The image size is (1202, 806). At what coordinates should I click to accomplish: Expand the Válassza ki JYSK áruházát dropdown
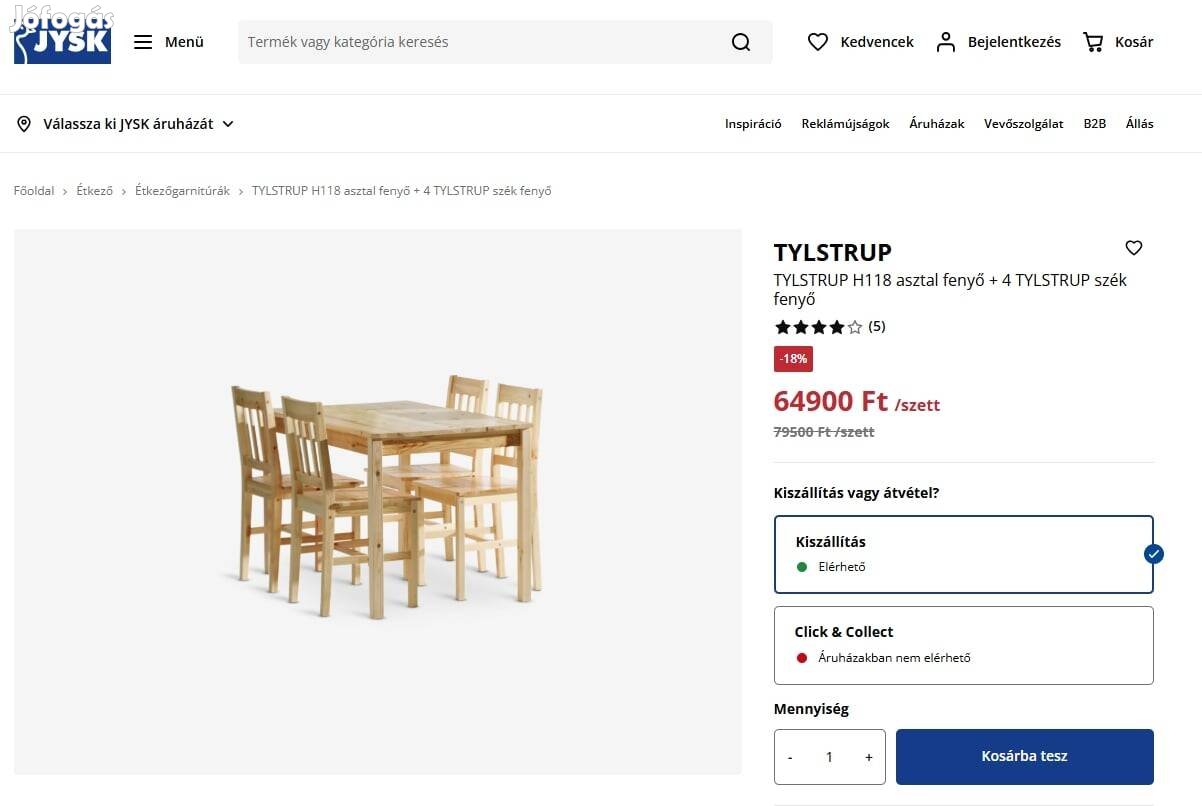click(x=228, y=124)
